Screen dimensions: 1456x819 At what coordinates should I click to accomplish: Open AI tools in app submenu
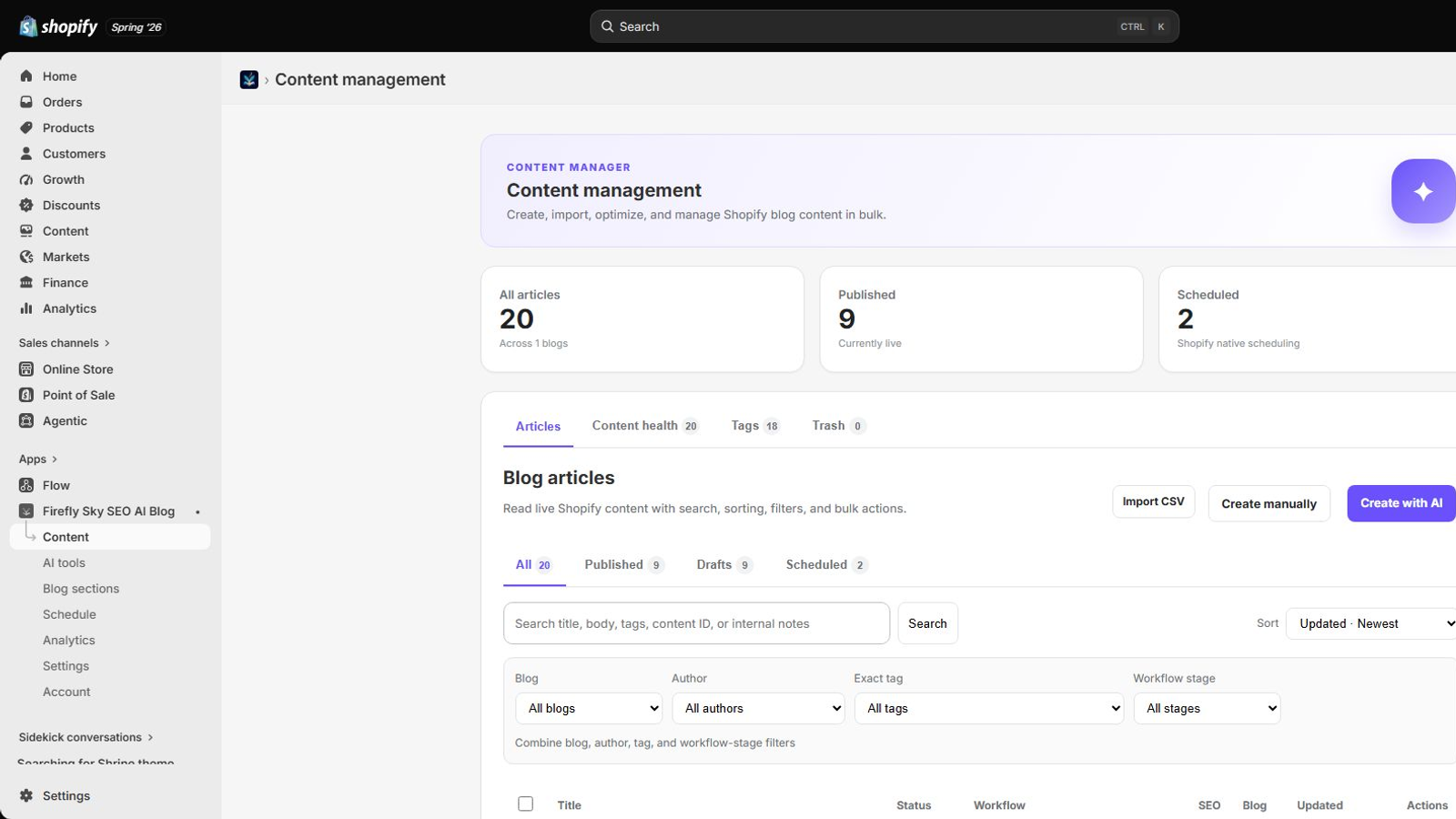(64, 563)
